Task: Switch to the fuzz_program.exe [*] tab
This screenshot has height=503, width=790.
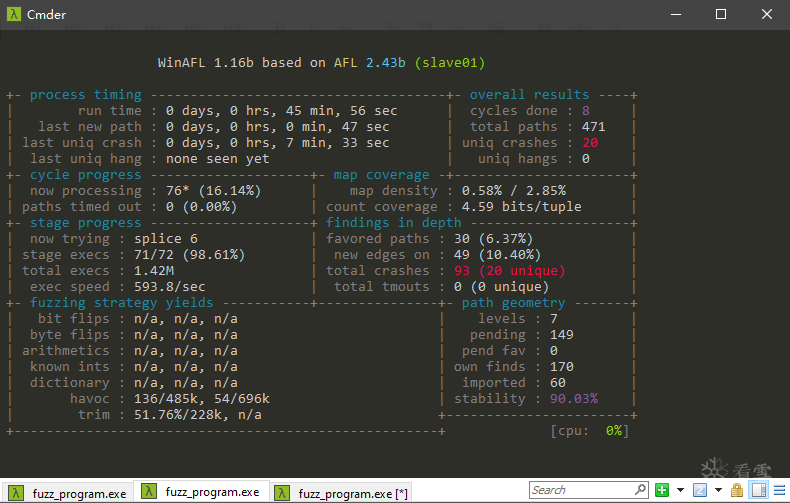Action: 341,493
